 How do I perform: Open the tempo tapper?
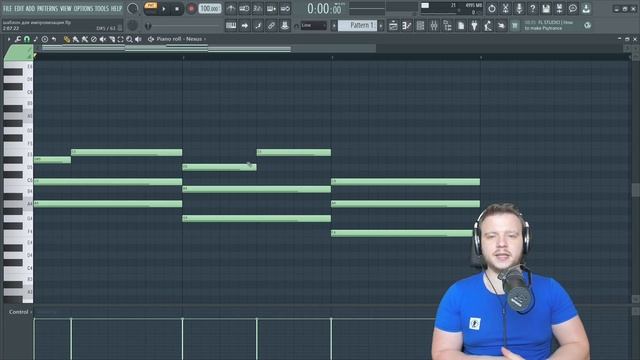pos(488,26)
